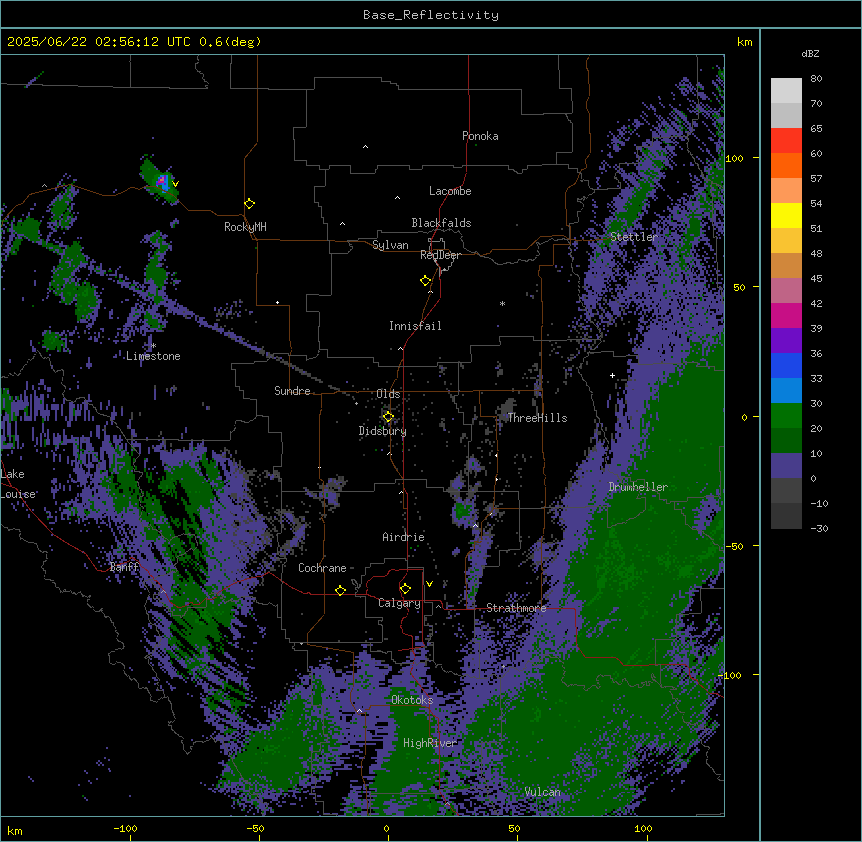Screen dimensions: 862x842
Task: Click the Lacombe city label
Action: coord(450,191)
